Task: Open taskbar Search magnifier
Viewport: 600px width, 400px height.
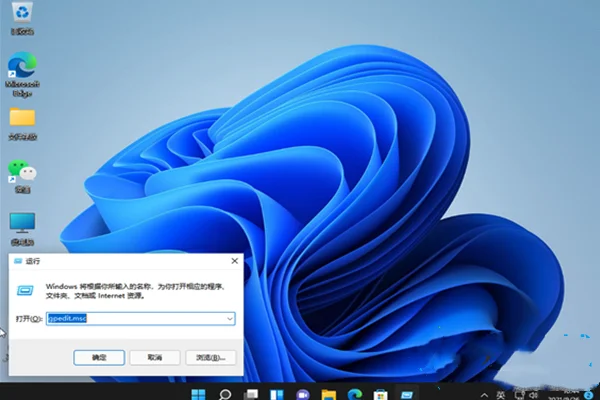Action: [x=225, y=394]
